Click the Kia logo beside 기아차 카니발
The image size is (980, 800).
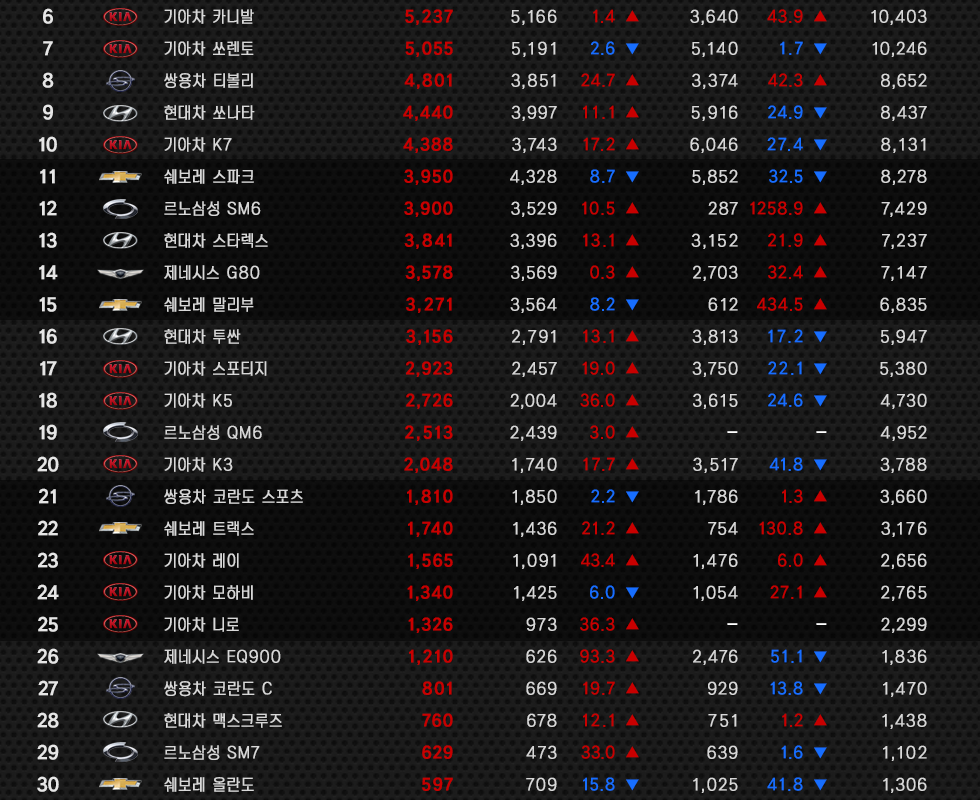[x=120, y=17]
